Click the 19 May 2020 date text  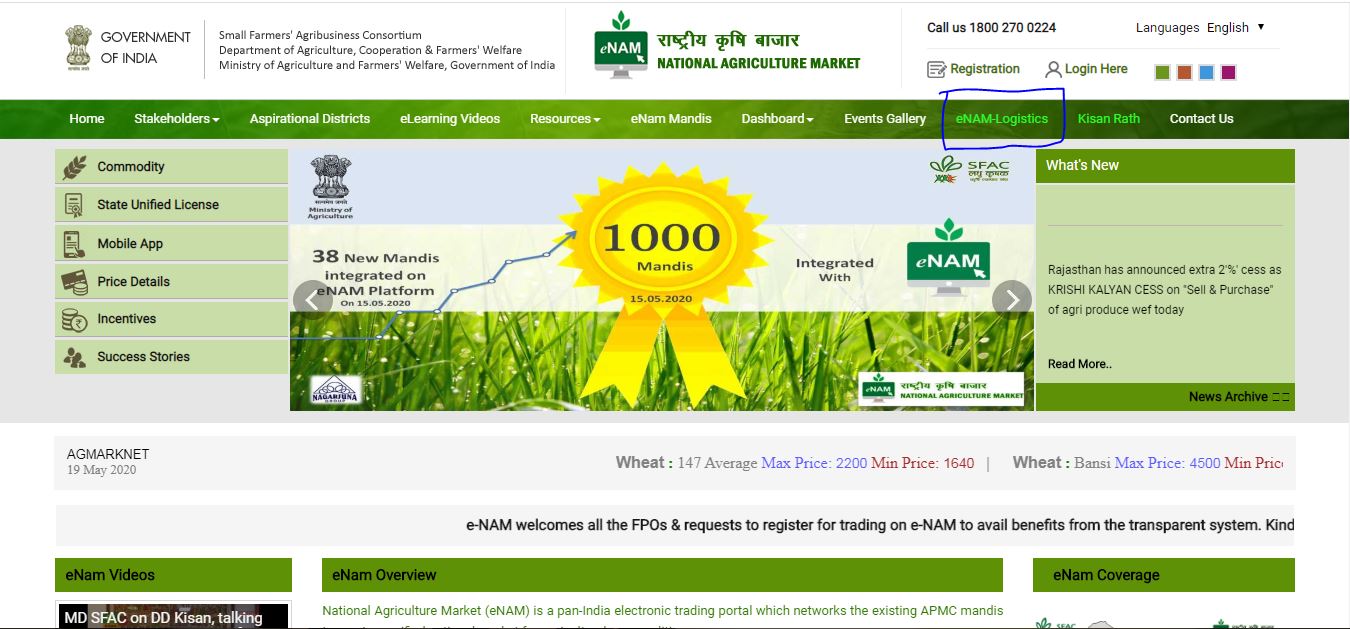coord(101,470)
